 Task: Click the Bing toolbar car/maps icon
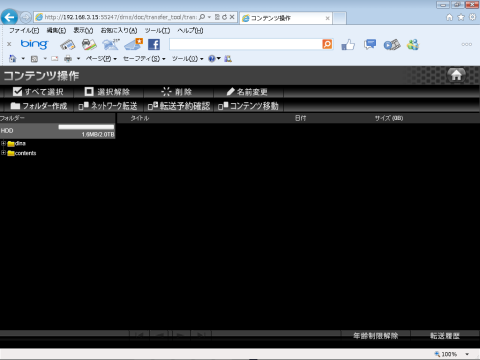click(89, 44)
